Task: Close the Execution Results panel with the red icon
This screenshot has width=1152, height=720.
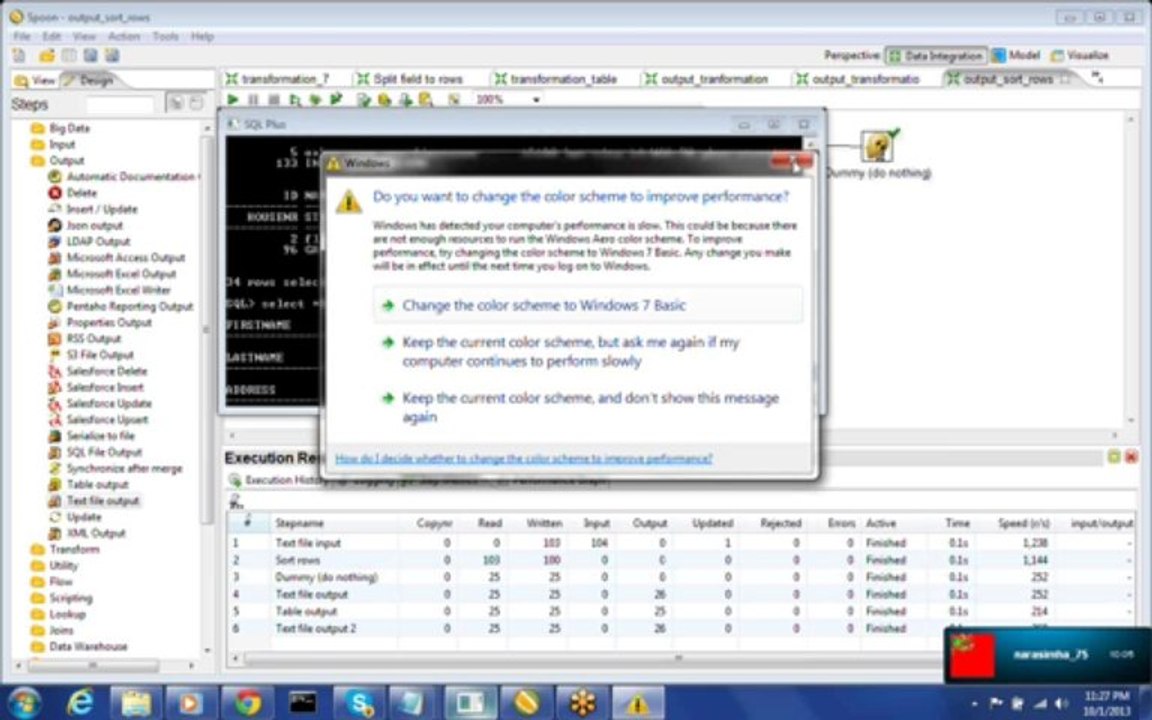Action: click(1131, 457)
